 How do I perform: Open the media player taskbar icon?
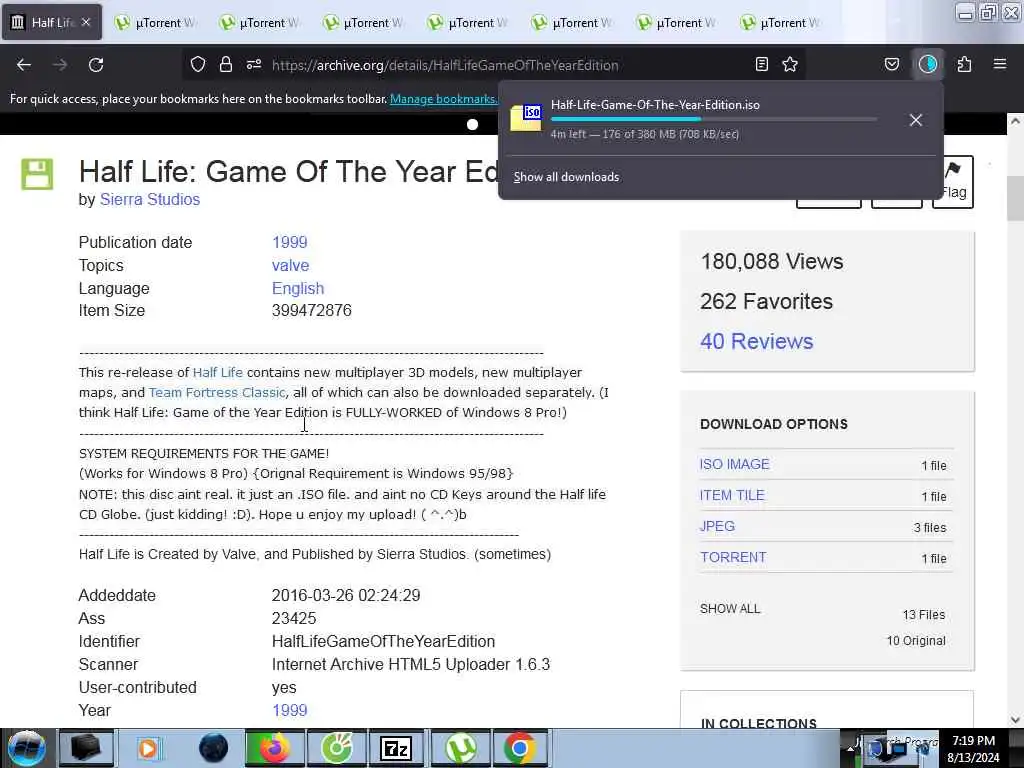click(x=148, y=748)
